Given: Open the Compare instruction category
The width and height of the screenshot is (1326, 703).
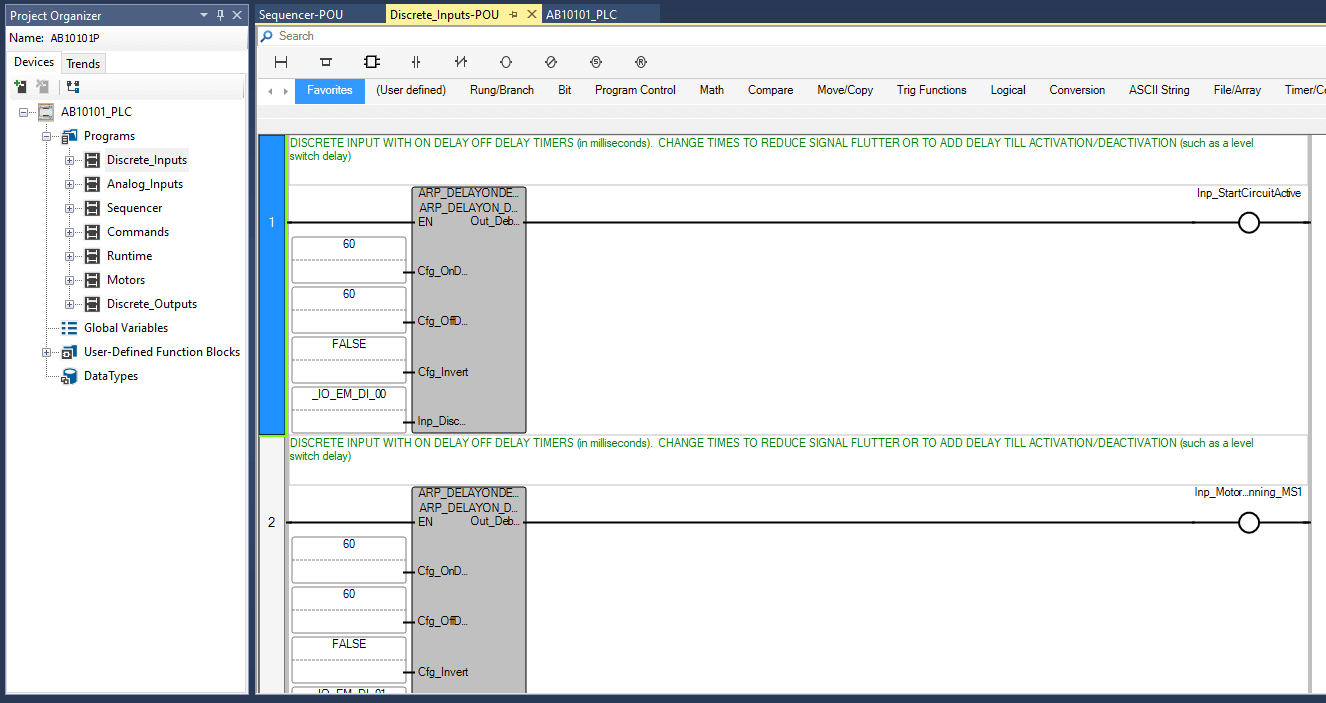Looking at the screenshot, I should click(770, 90).
